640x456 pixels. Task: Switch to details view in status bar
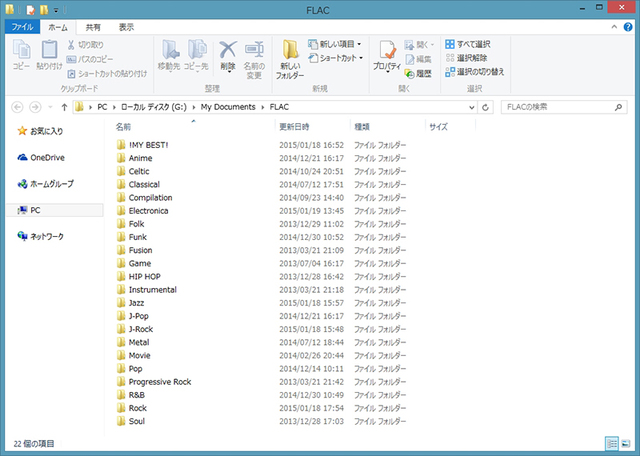pyautogui.click(x=610, y=442)
